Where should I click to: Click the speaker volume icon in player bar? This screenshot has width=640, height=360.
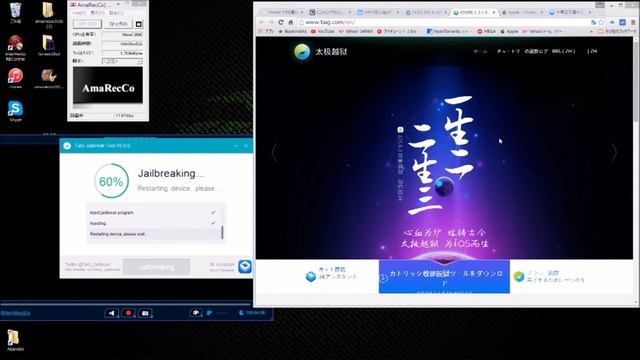[111, 313]
